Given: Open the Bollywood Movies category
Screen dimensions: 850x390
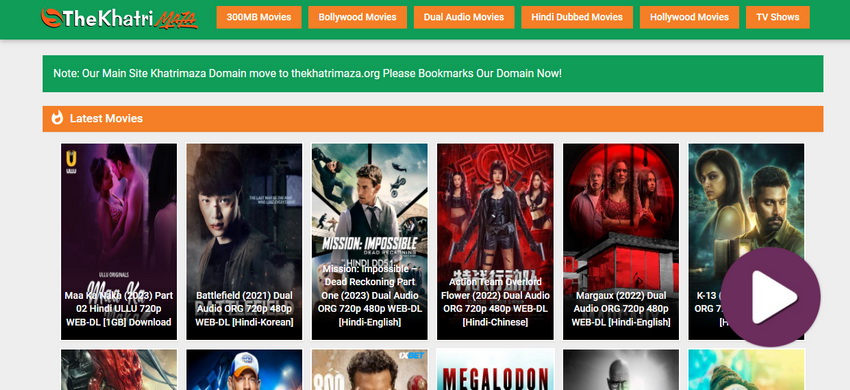Looking at the screenshot, I should 357,17.
